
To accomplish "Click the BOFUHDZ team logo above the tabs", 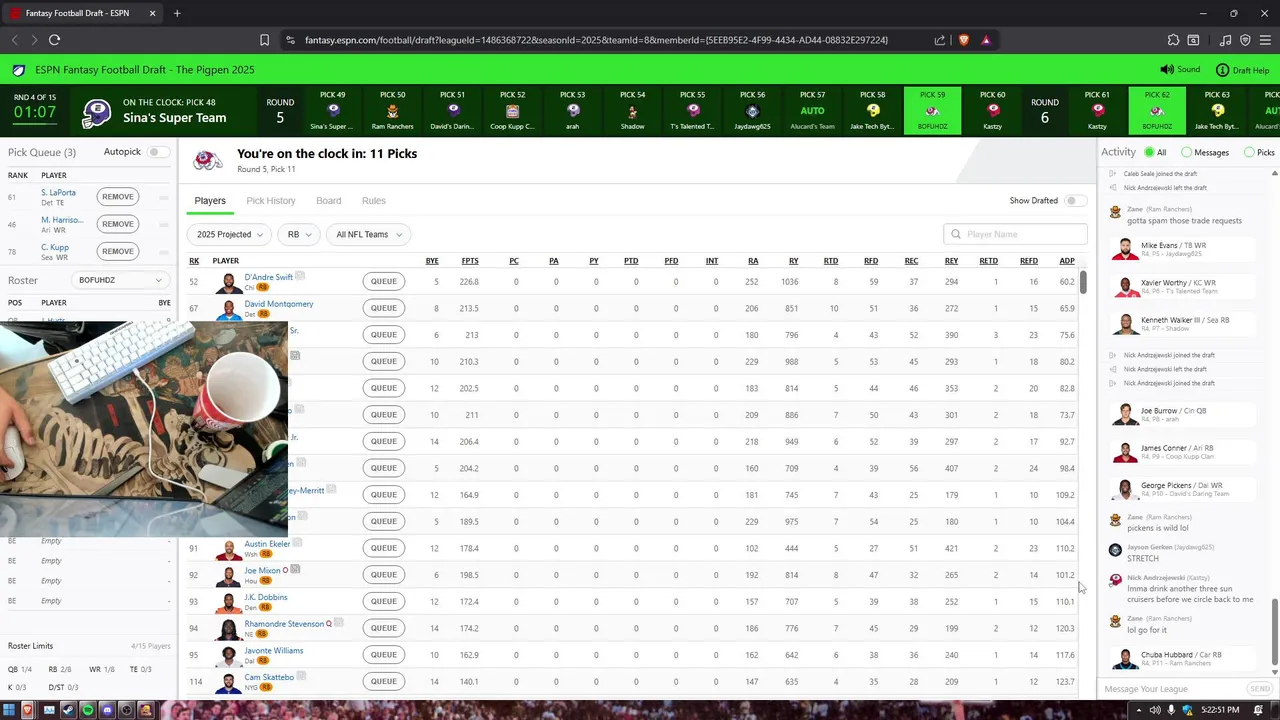I will click(x=208, y=161).
